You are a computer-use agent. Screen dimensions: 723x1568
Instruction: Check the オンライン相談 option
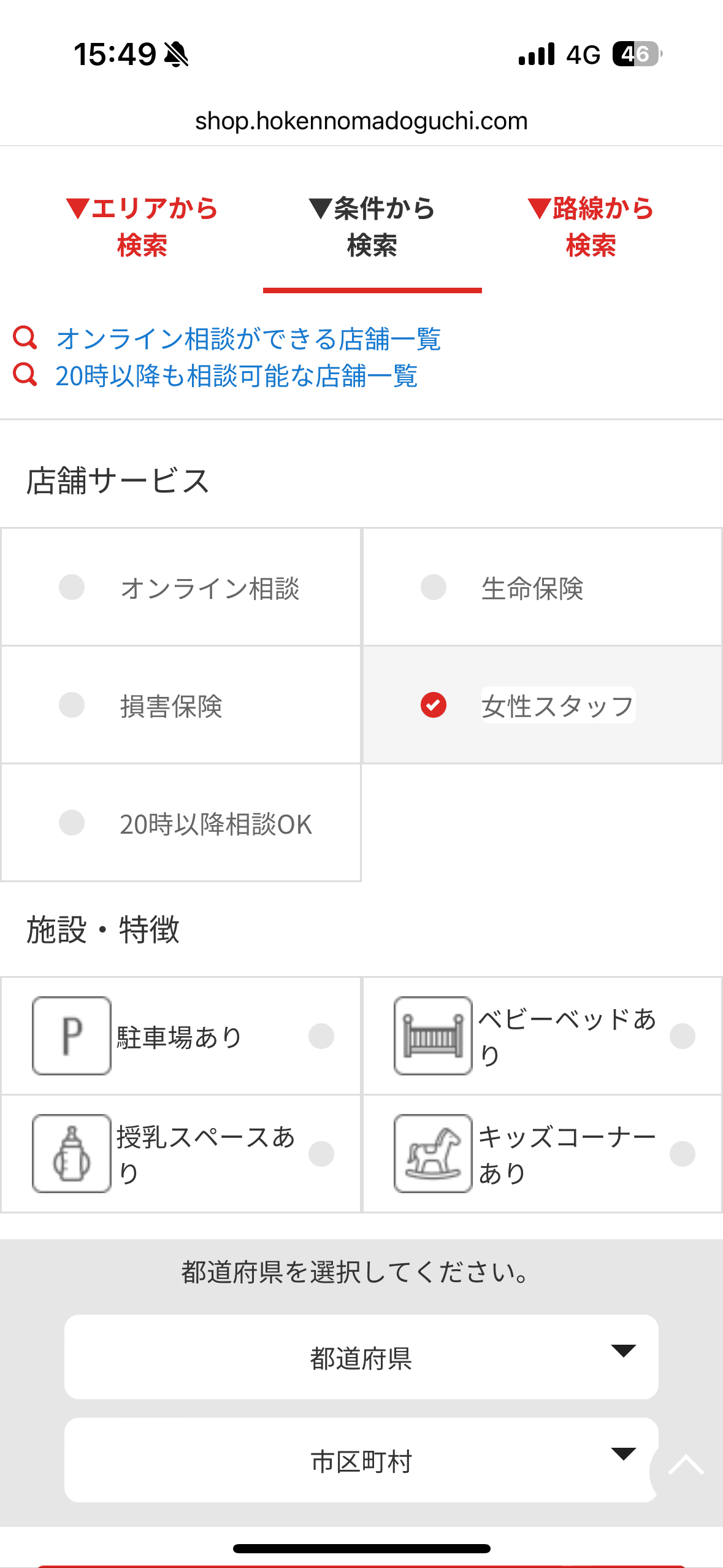tap(72, 587)
